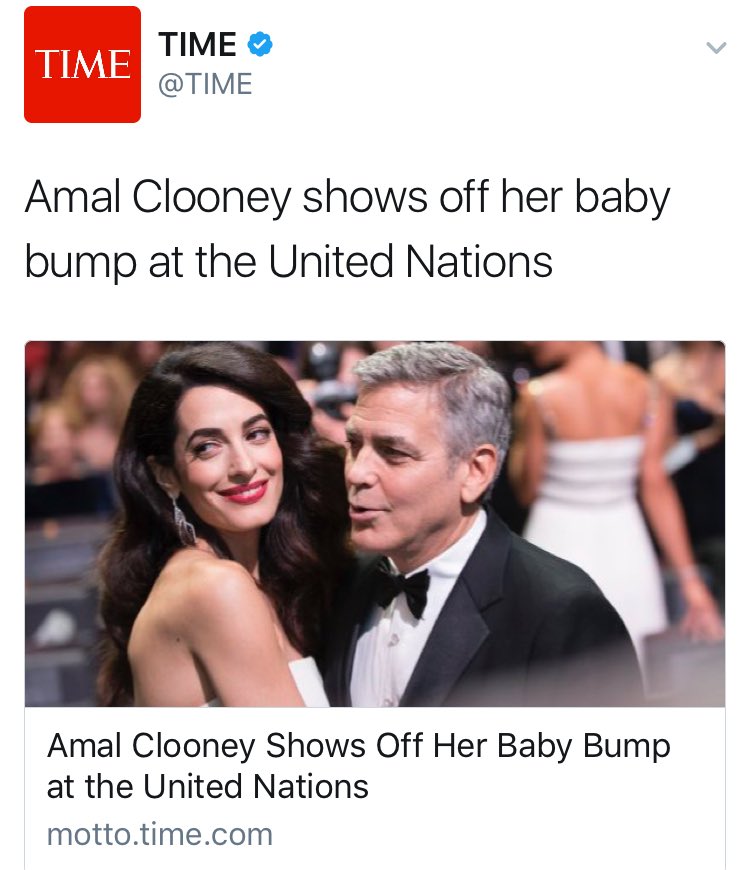This screenshot has width=750, height=870.
Task: Open the red TIME profile avatar
Action: tap(82, 64)
